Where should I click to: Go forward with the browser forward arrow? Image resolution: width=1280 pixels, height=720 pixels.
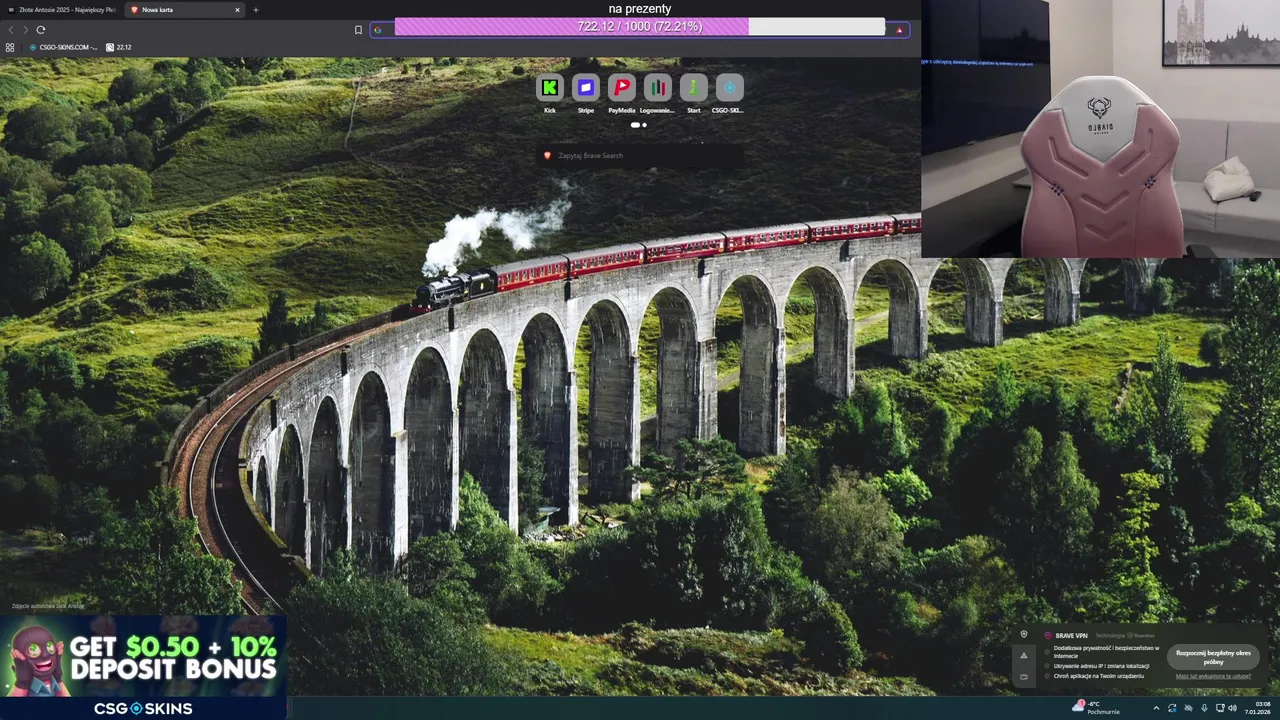point(25,30)
